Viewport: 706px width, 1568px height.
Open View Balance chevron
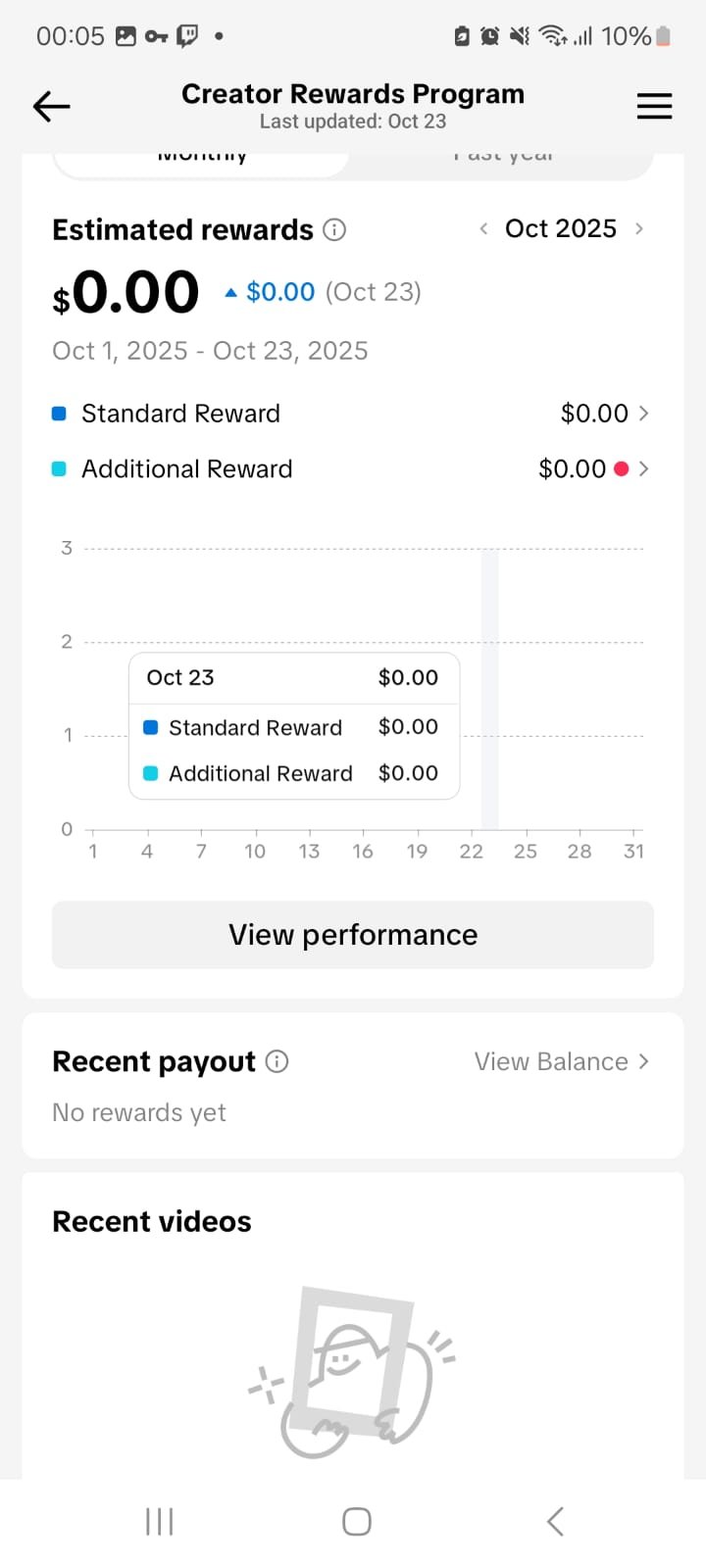[644, 1061]
